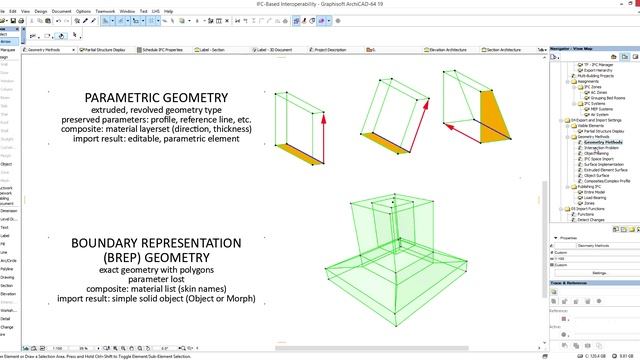Viewport: 640px width, 360px height.
Task: Collapse 05 Import Functions folder in Navigator
Action: pyautogui.click(x=561, y=209)
